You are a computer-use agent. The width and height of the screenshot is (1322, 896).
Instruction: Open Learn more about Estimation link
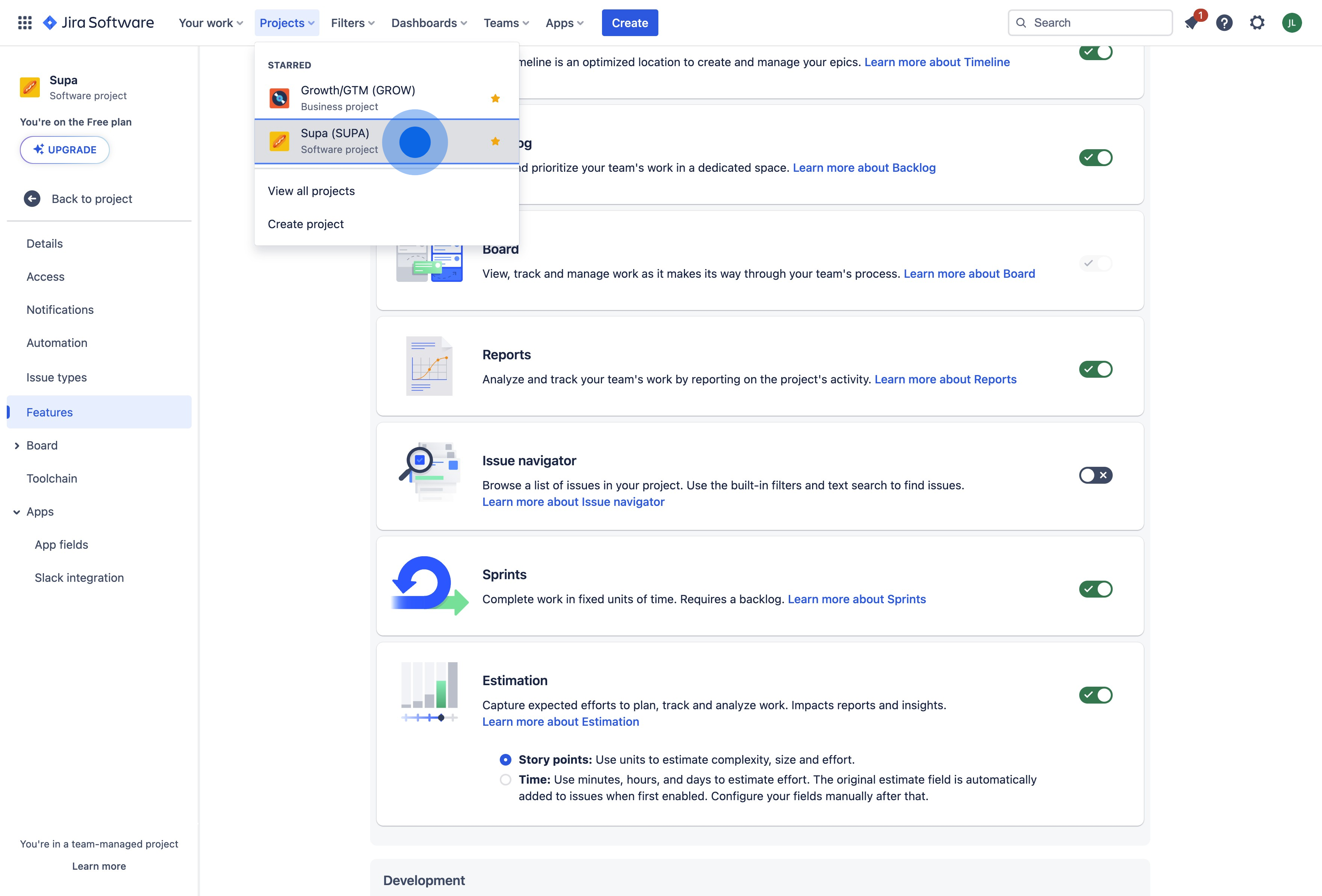point(561,721)
